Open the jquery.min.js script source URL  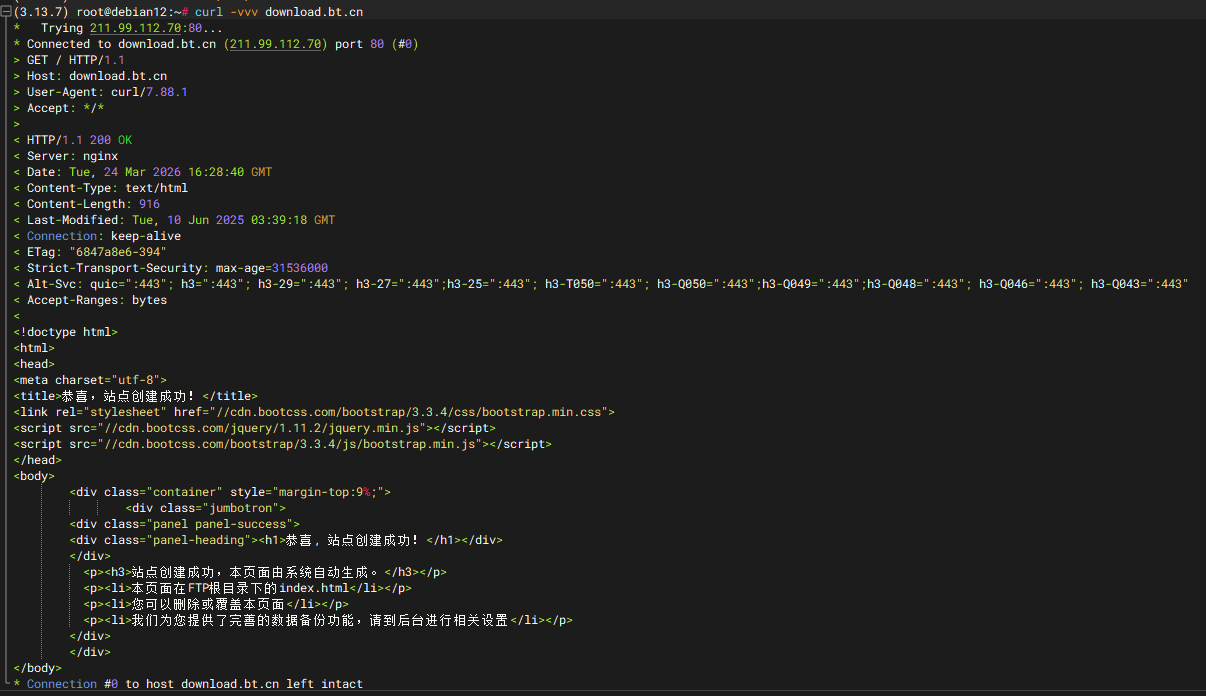[x=250, y=427]
